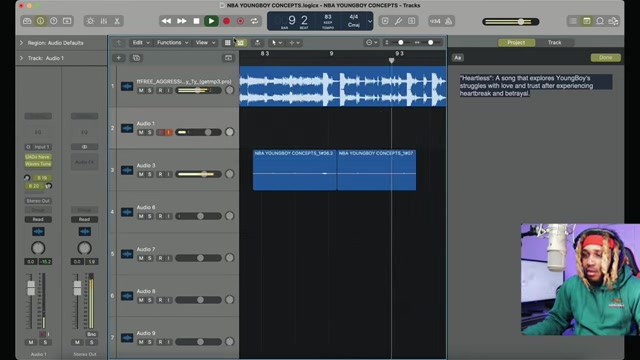The height and width of the screenshot is (360, 640).
Task: Click the Done button
Action: point(606,58)
